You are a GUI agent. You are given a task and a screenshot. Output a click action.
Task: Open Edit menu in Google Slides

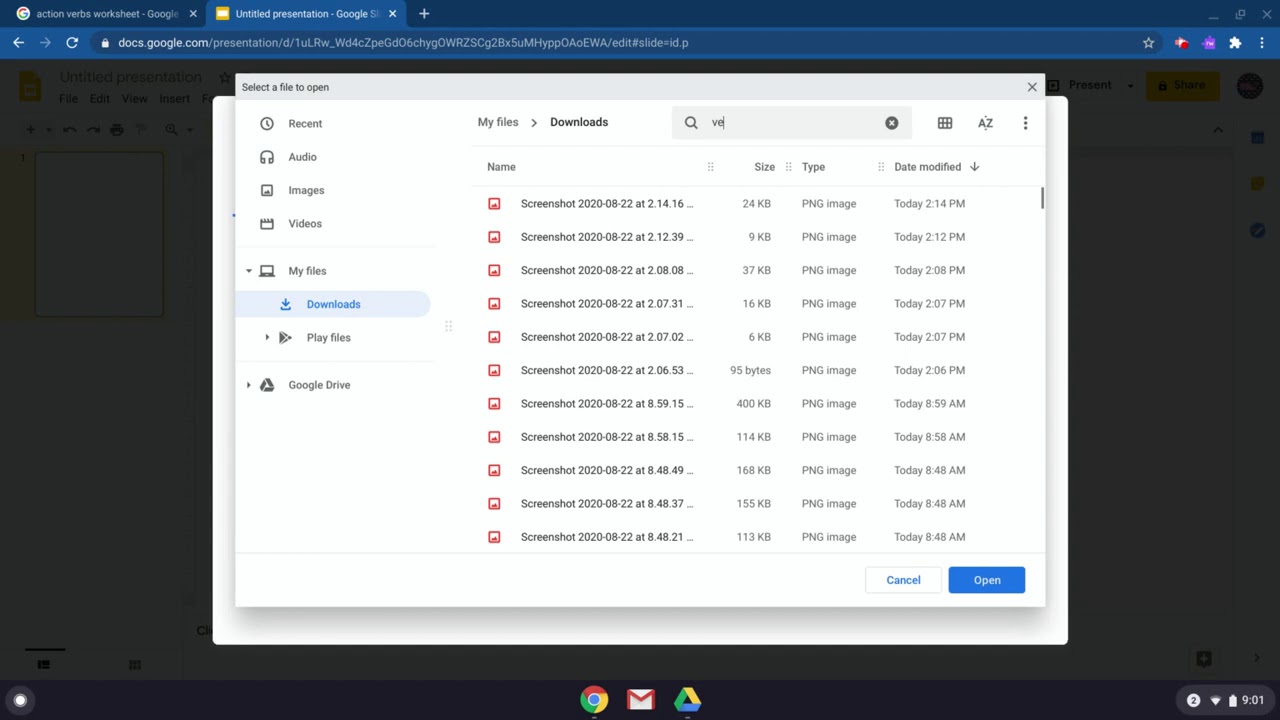point(100,99)
